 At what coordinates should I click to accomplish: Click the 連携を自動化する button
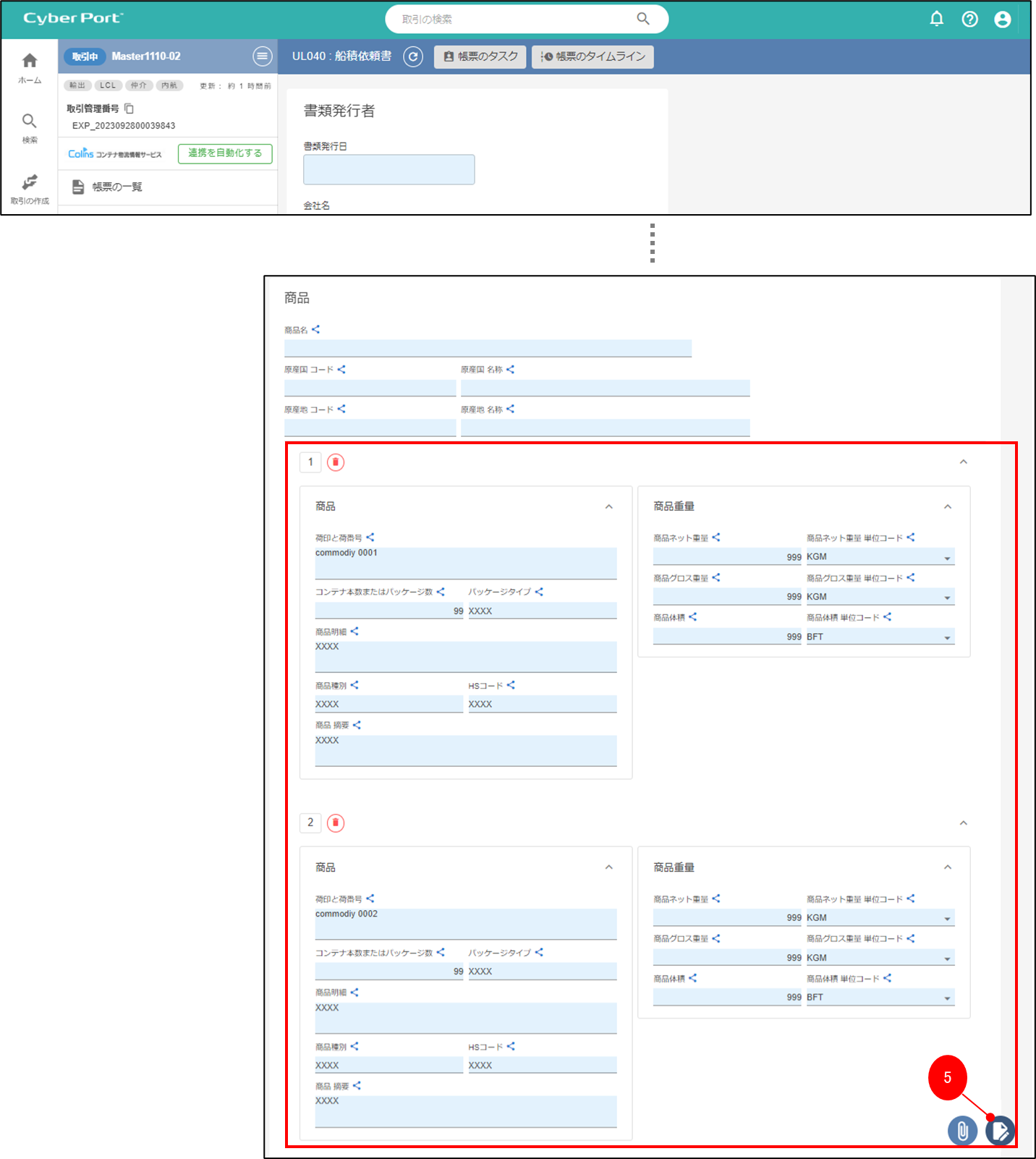(225, 153)
